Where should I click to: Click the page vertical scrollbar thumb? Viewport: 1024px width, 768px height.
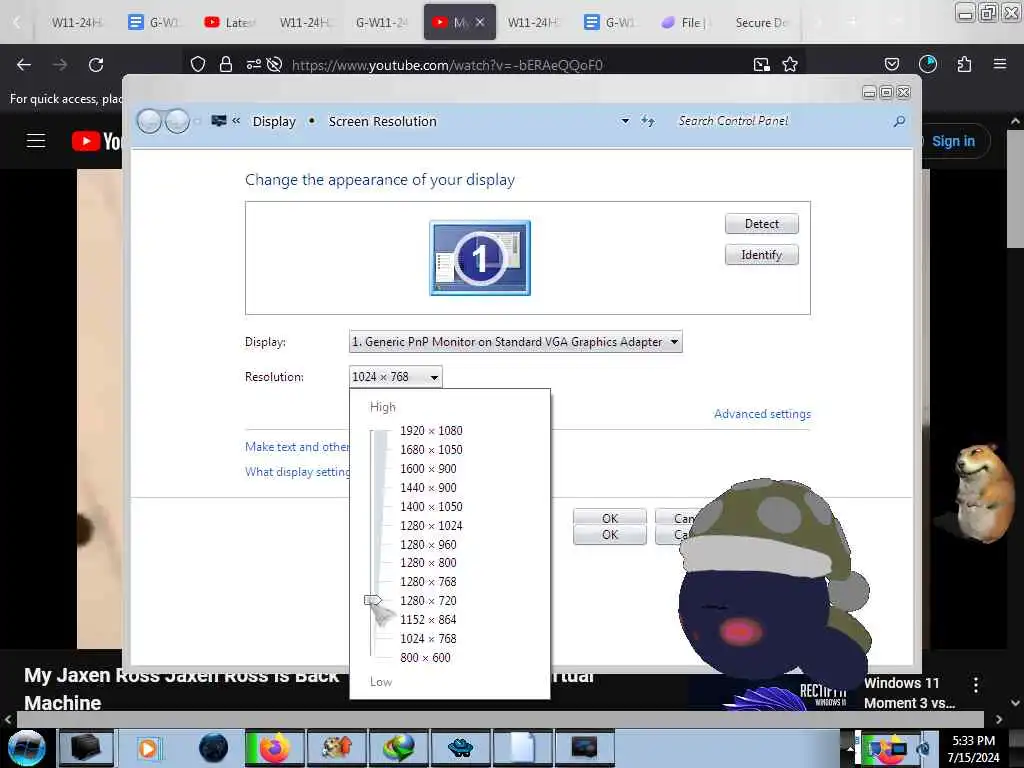point(1016,187)
